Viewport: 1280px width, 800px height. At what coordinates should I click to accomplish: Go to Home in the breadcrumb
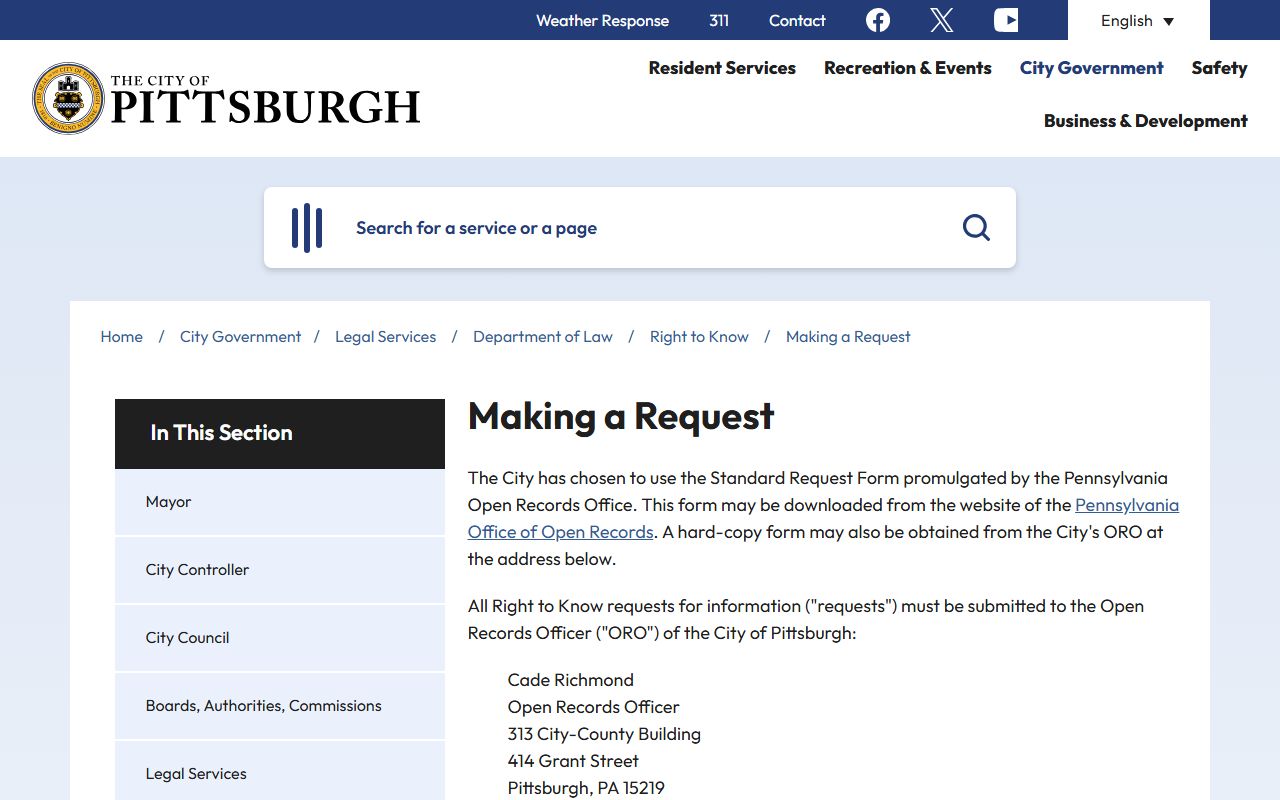pos(122,337)
